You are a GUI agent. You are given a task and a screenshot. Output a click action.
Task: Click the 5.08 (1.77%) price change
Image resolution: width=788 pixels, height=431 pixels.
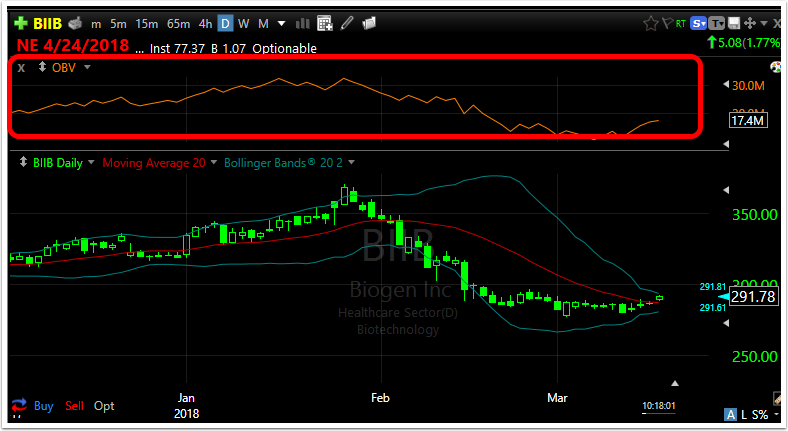744,43
